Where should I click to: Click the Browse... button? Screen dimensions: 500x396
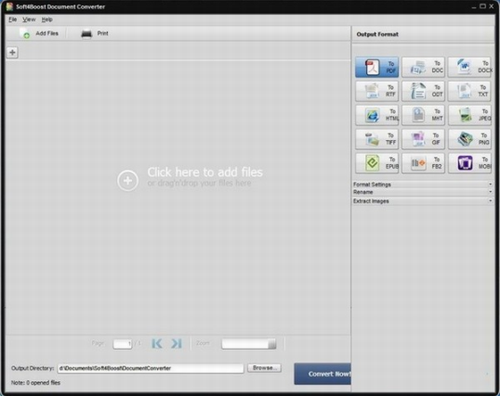pos(264,368)
